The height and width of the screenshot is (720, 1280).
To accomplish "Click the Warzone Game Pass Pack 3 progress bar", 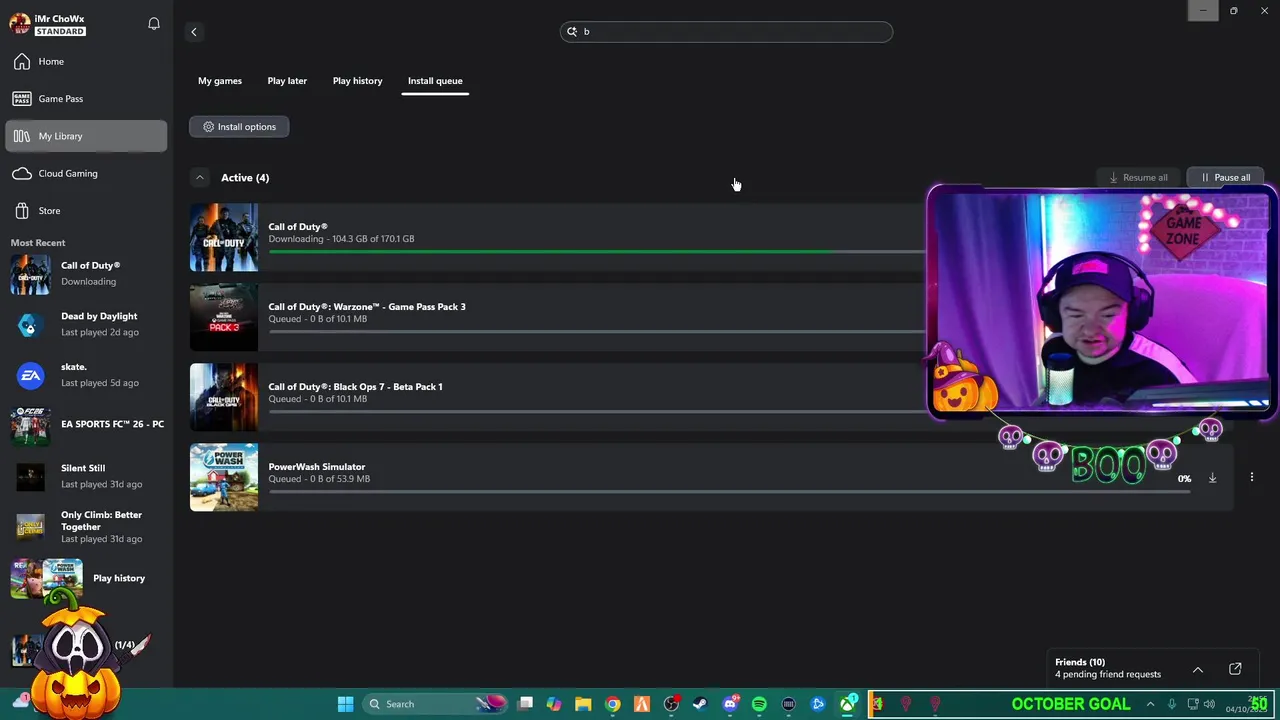I will (x=597, y=331).
